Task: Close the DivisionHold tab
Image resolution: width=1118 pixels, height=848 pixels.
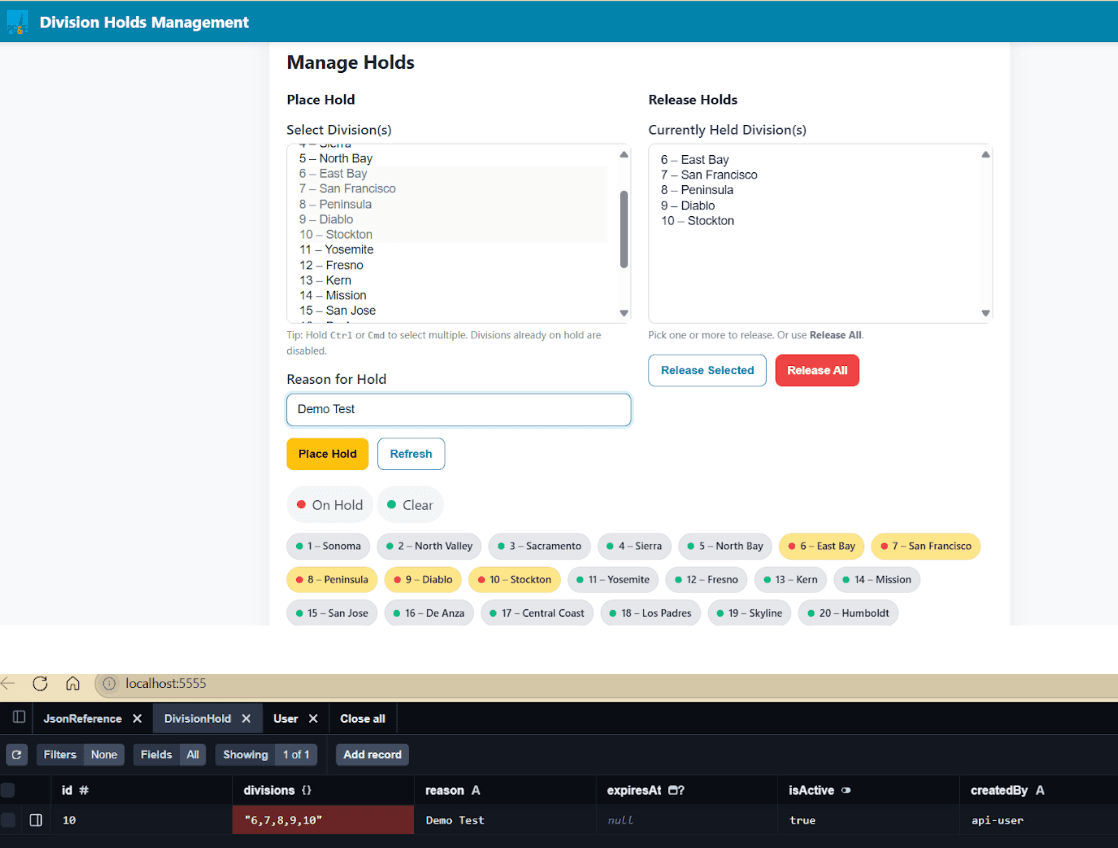Action: coord(246,719)
